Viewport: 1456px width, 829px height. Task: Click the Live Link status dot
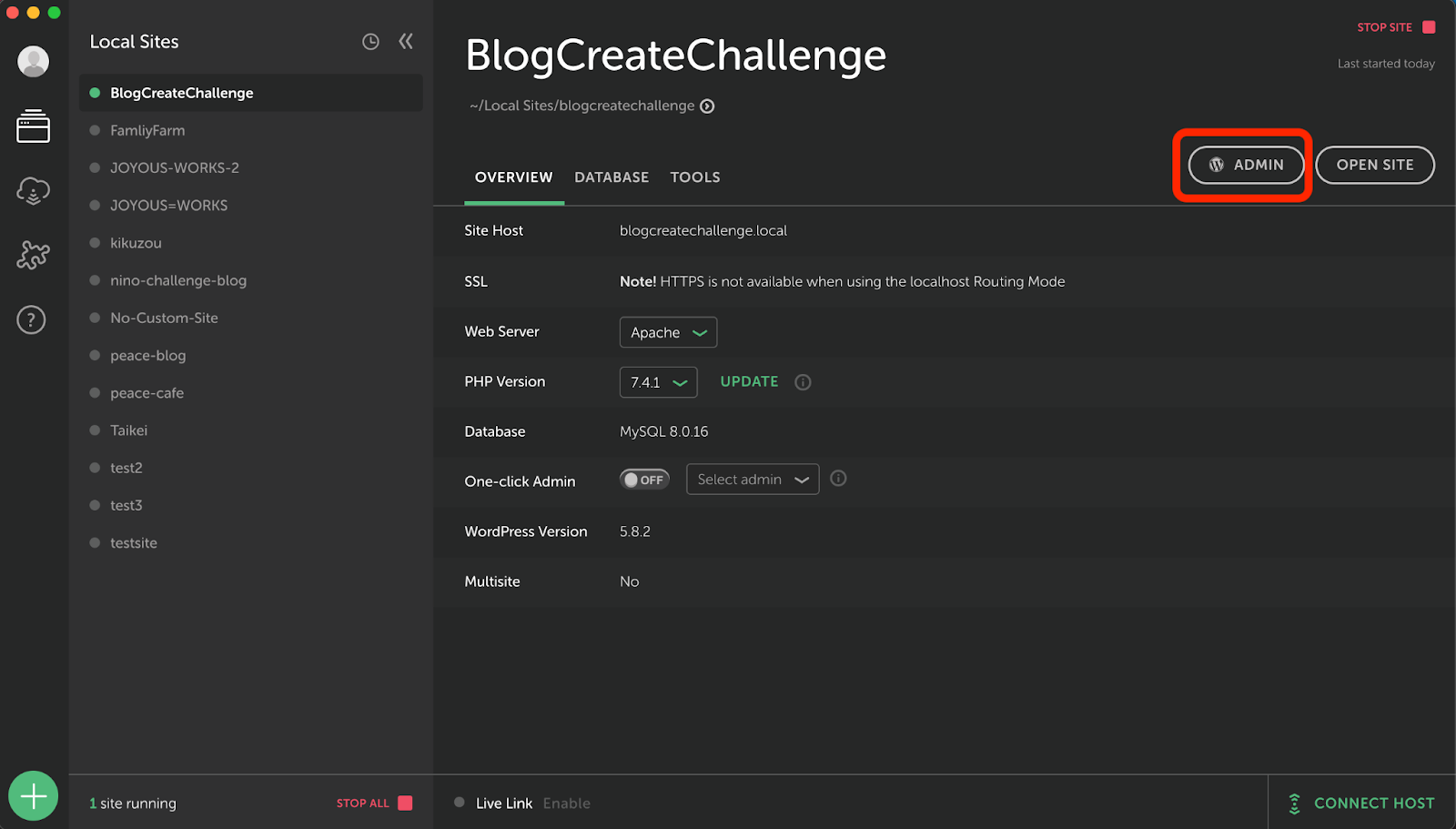pyautogui.click(x=460, y=803)
